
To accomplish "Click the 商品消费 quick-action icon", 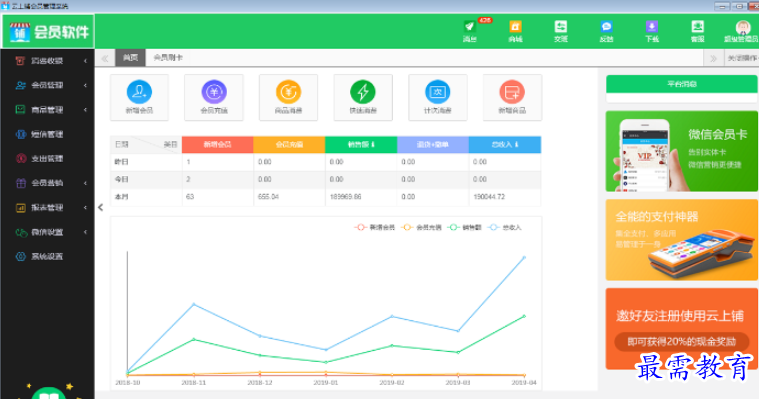I will click(288, 92).
